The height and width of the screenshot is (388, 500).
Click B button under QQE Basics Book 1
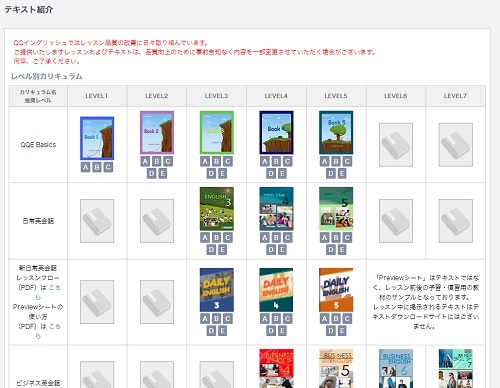click(x=97, y=167)
